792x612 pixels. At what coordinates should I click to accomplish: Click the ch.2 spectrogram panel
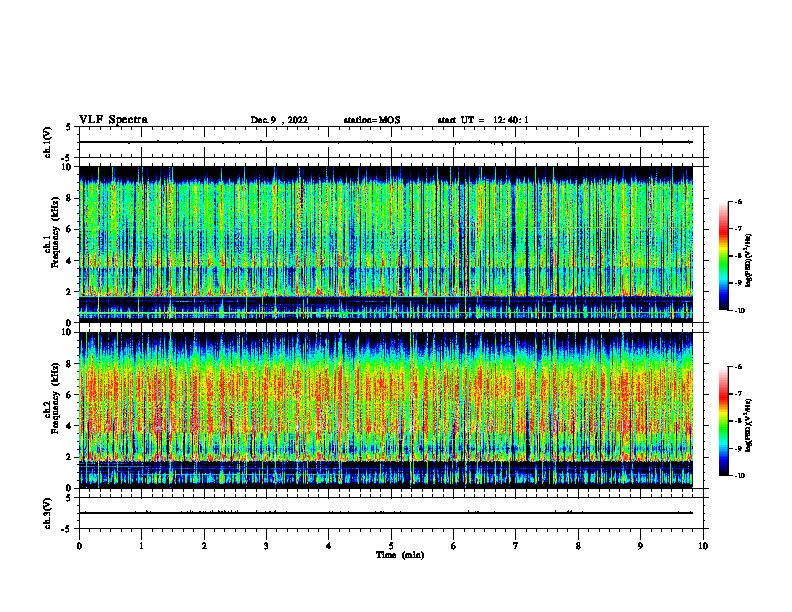pyautogui.click(x=386, y=410)
